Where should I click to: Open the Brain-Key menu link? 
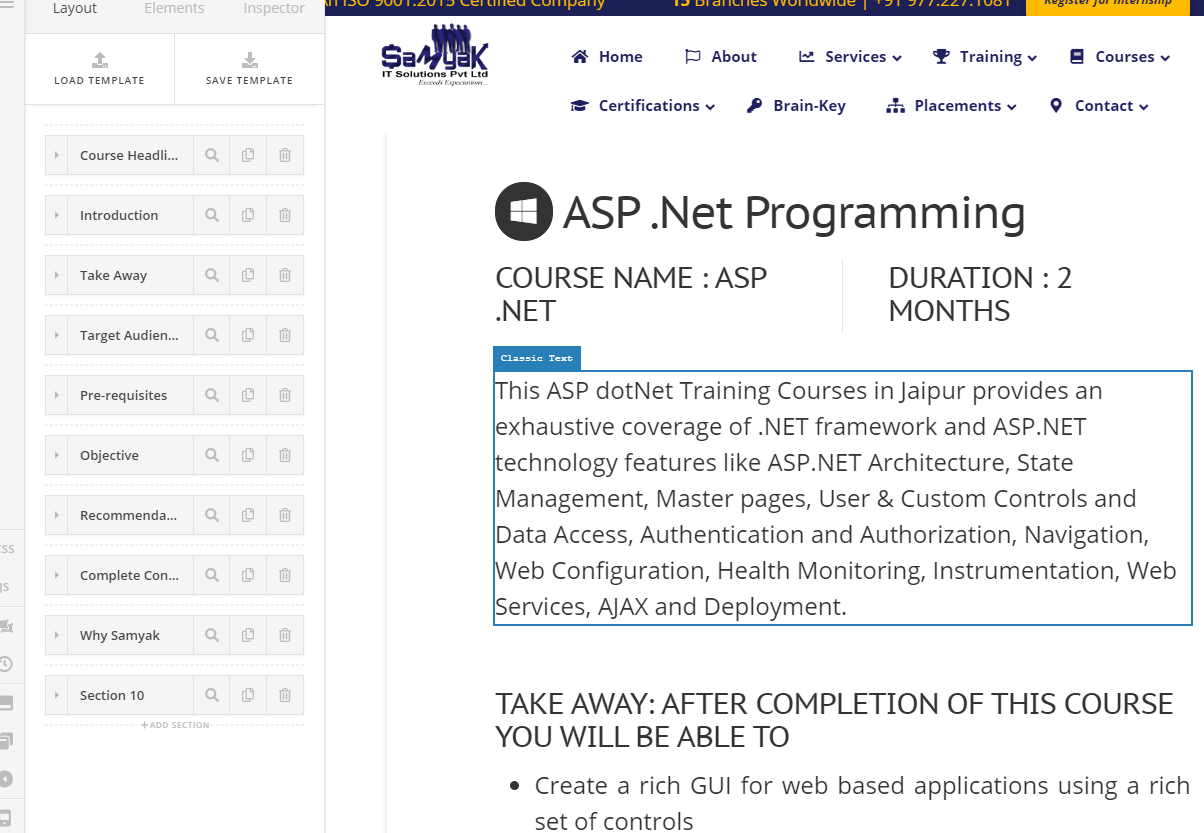point(796,106)
